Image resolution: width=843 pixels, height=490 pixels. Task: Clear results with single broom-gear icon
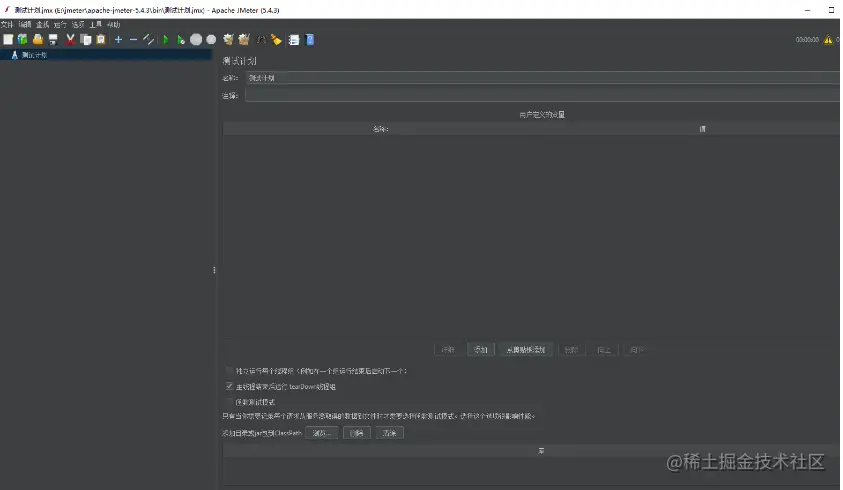(x=228, y=39)
